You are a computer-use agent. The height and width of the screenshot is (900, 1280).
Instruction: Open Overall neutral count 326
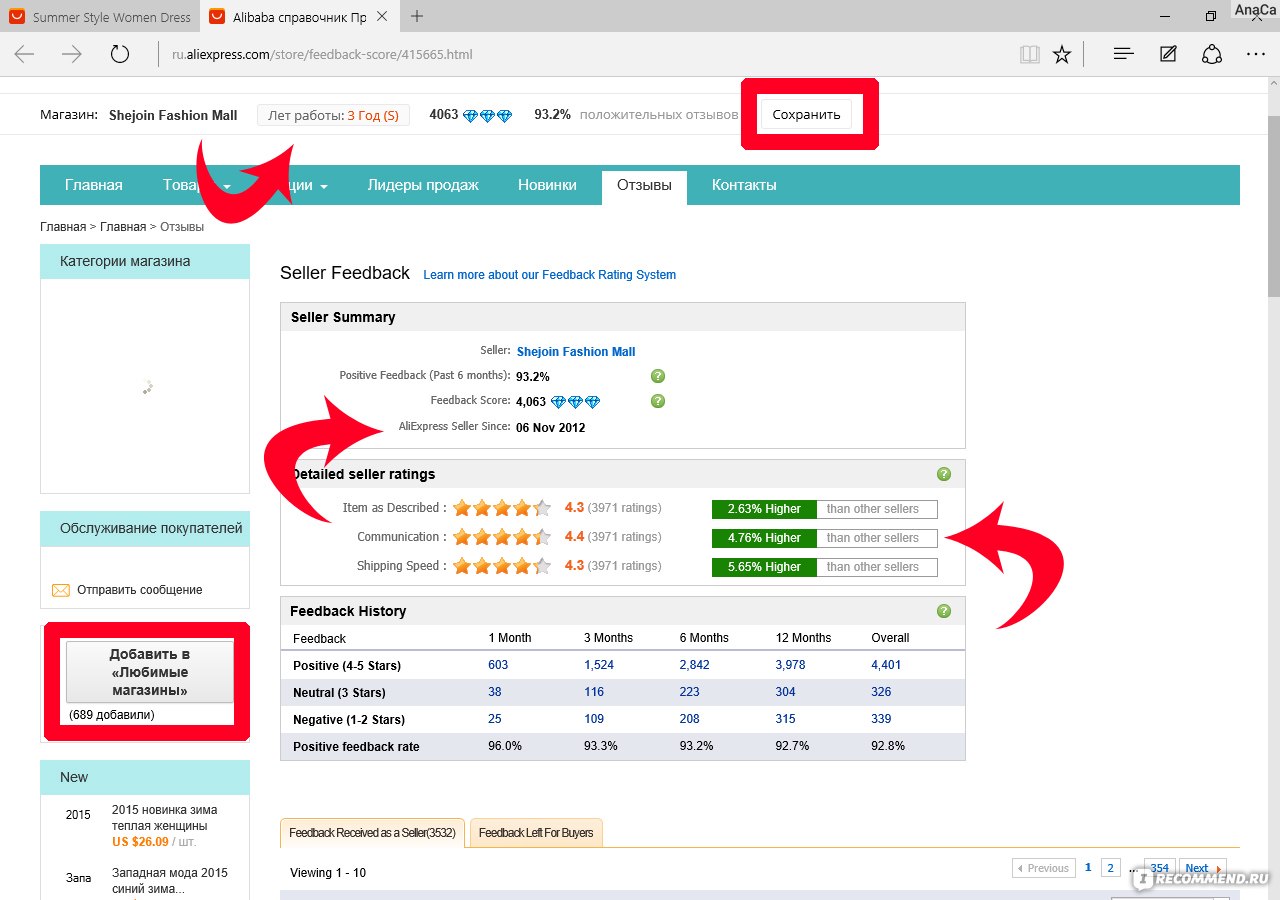pos(882,692)
